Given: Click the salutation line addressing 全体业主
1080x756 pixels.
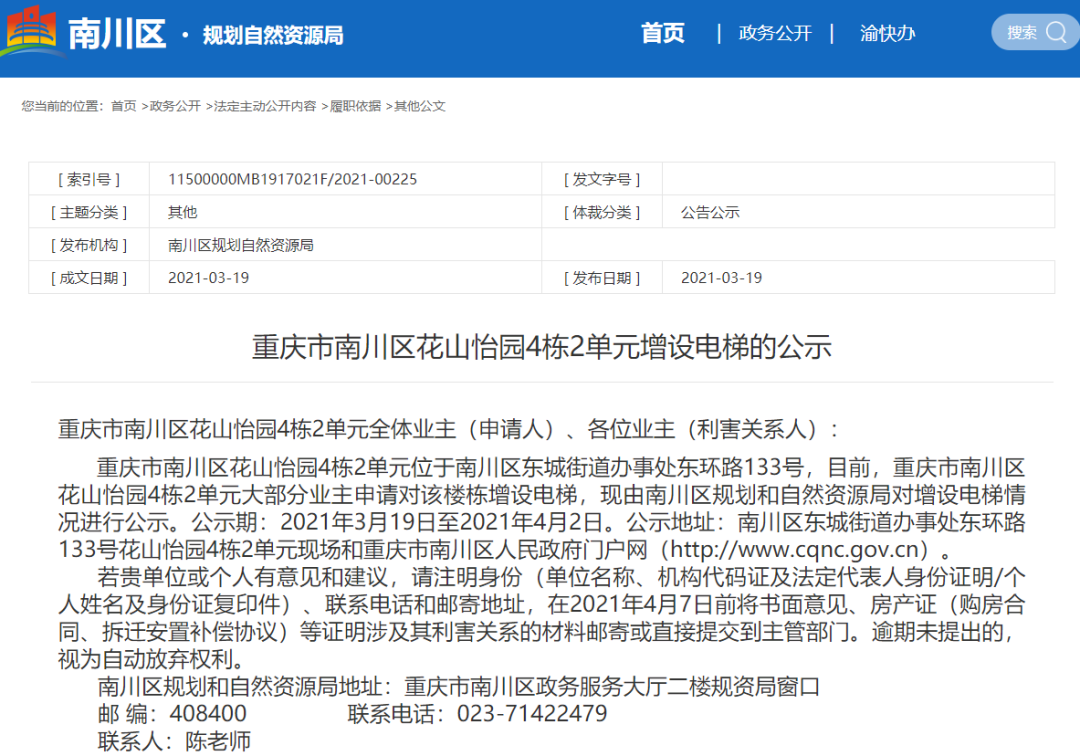Looking at the screenshot, I should pyautogui.click(x=448, y=430).
